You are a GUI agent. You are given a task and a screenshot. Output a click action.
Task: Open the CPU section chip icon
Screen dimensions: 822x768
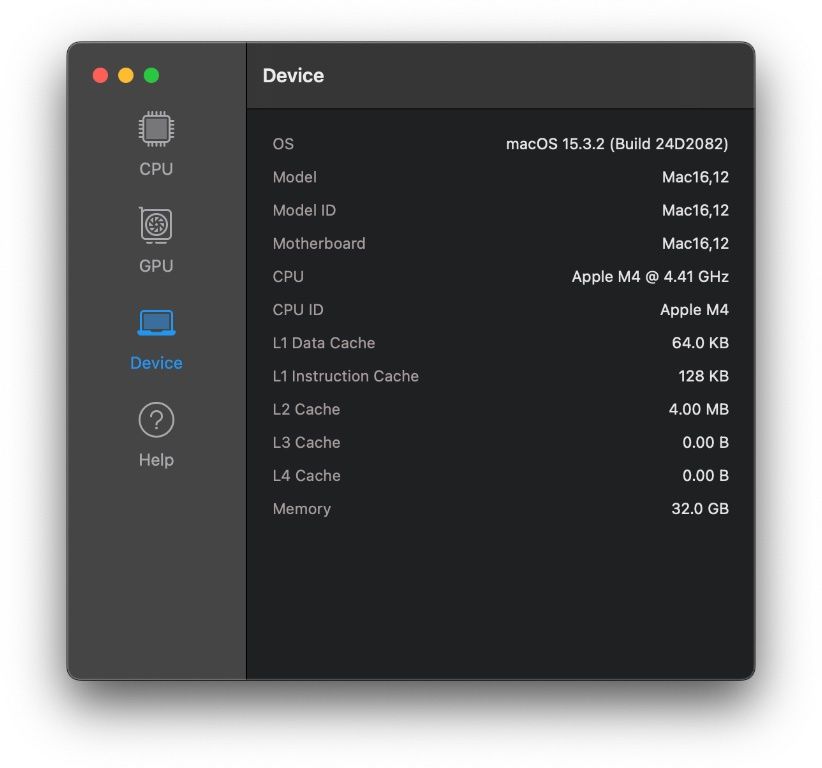click(x=156, y=128)
